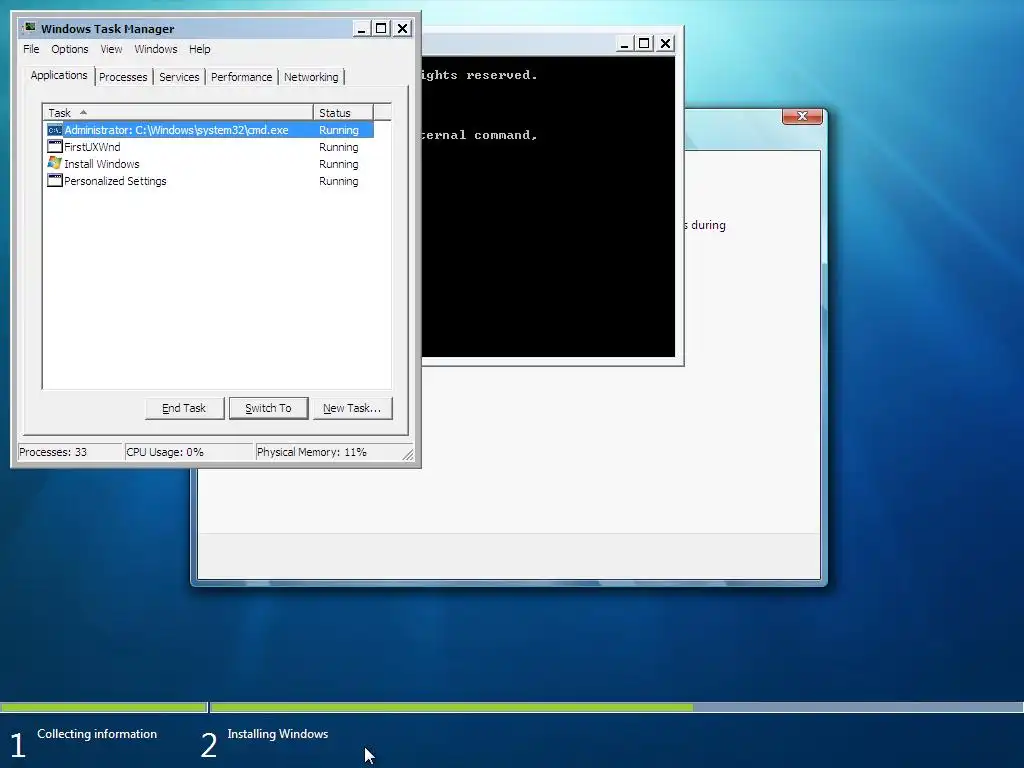Click Running status of FirstUXWnd
This screenshot has height=768, width=1024.
[x=338, y=147]
